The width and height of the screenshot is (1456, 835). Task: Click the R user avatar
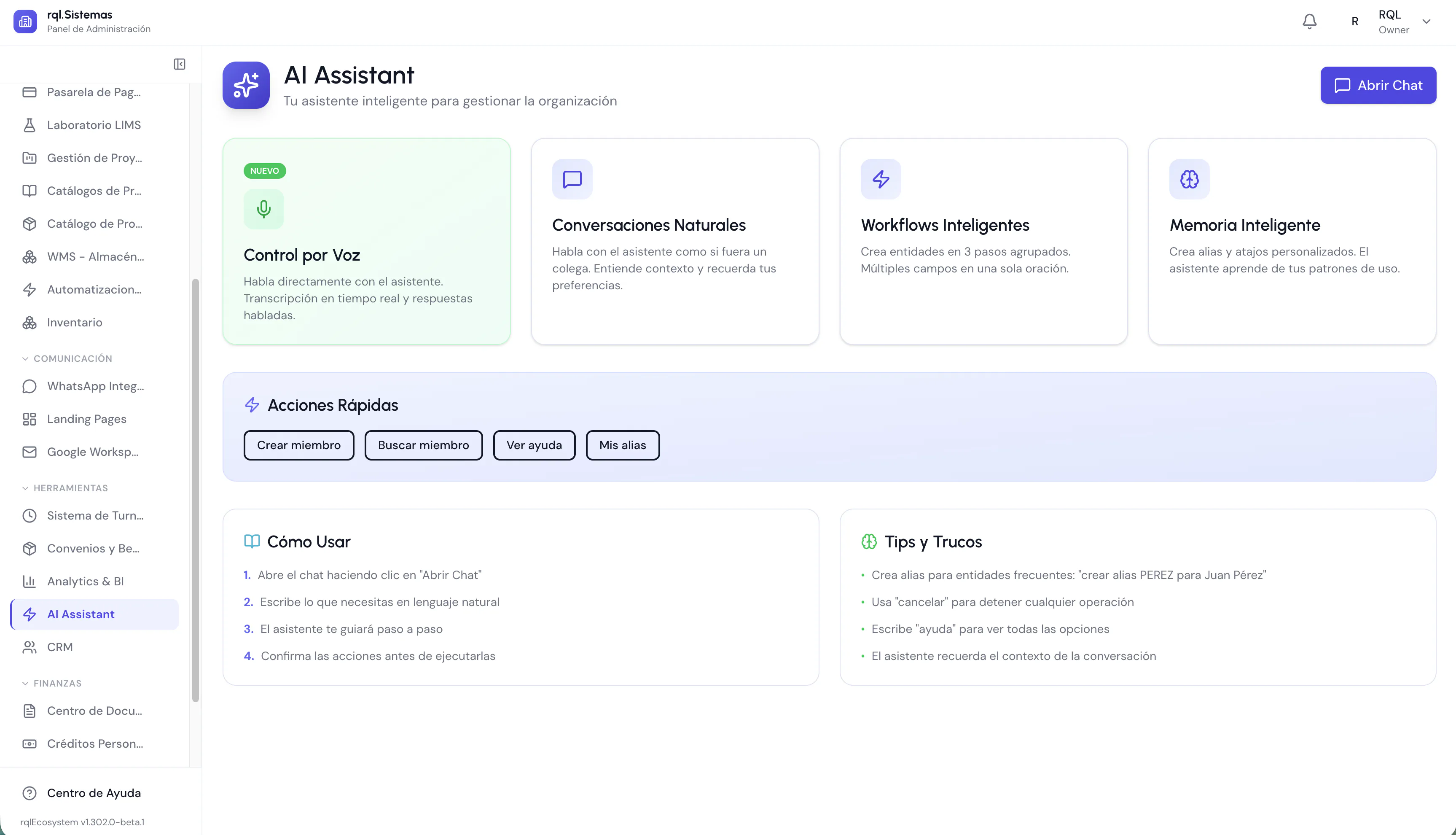coord(1354,22)
